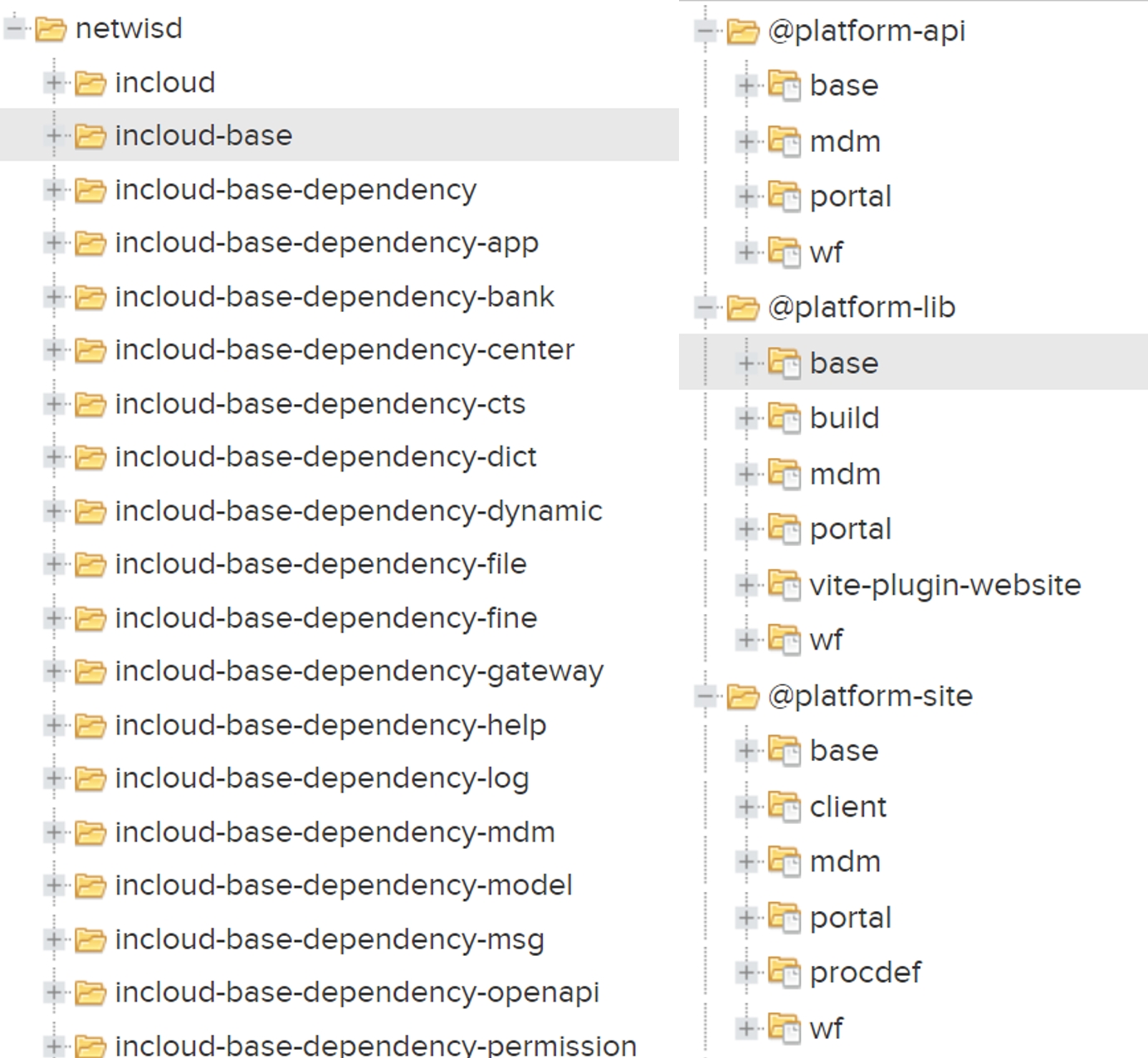Screen dimensions: 1148x1058
Task: Click the netwisd root folder icon
Action: click(51, 30)
